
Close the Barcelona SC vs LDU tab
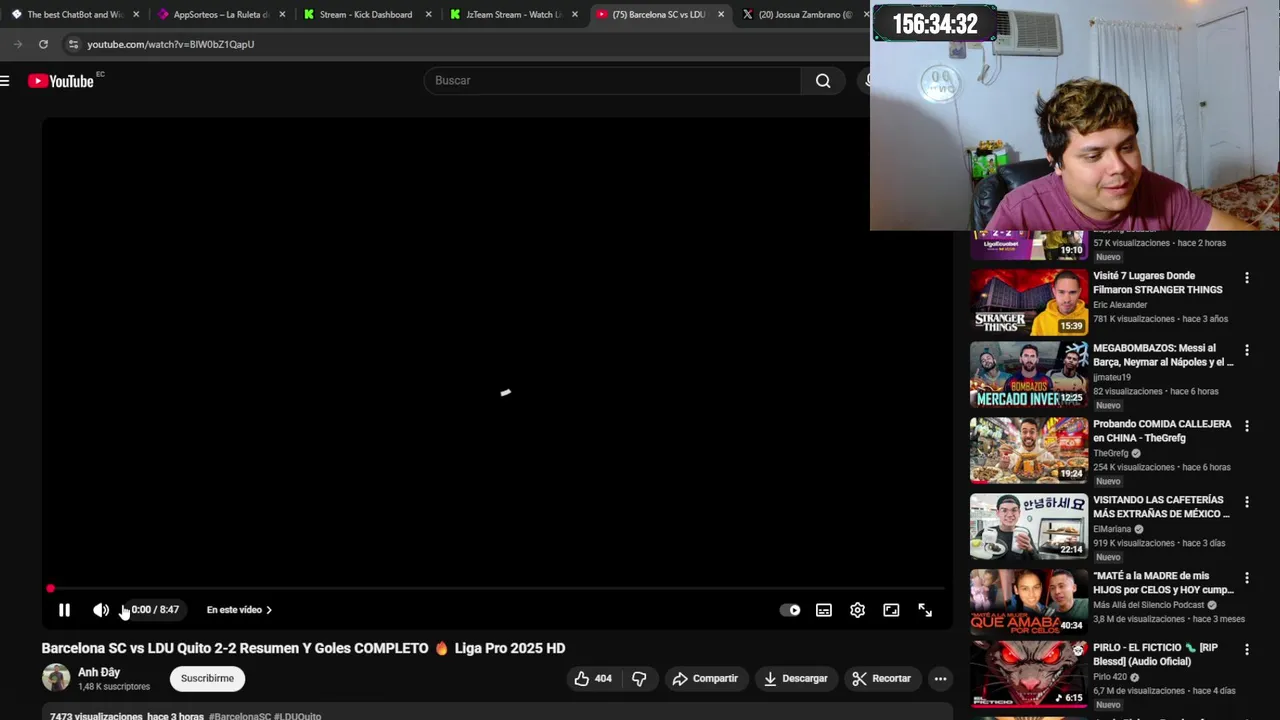pos(720,14)
